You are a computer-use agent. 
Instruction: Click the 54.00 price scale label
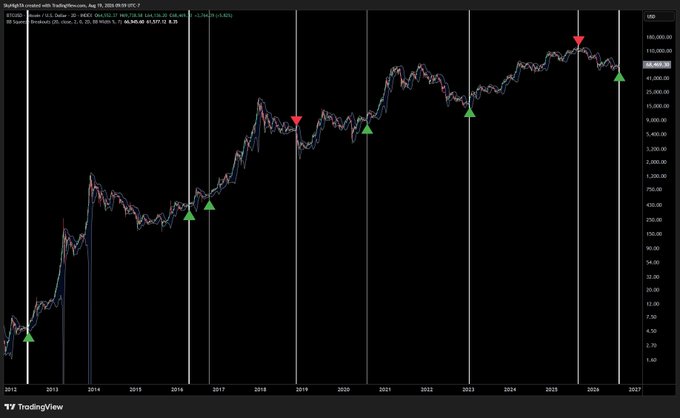pos(653,262)
